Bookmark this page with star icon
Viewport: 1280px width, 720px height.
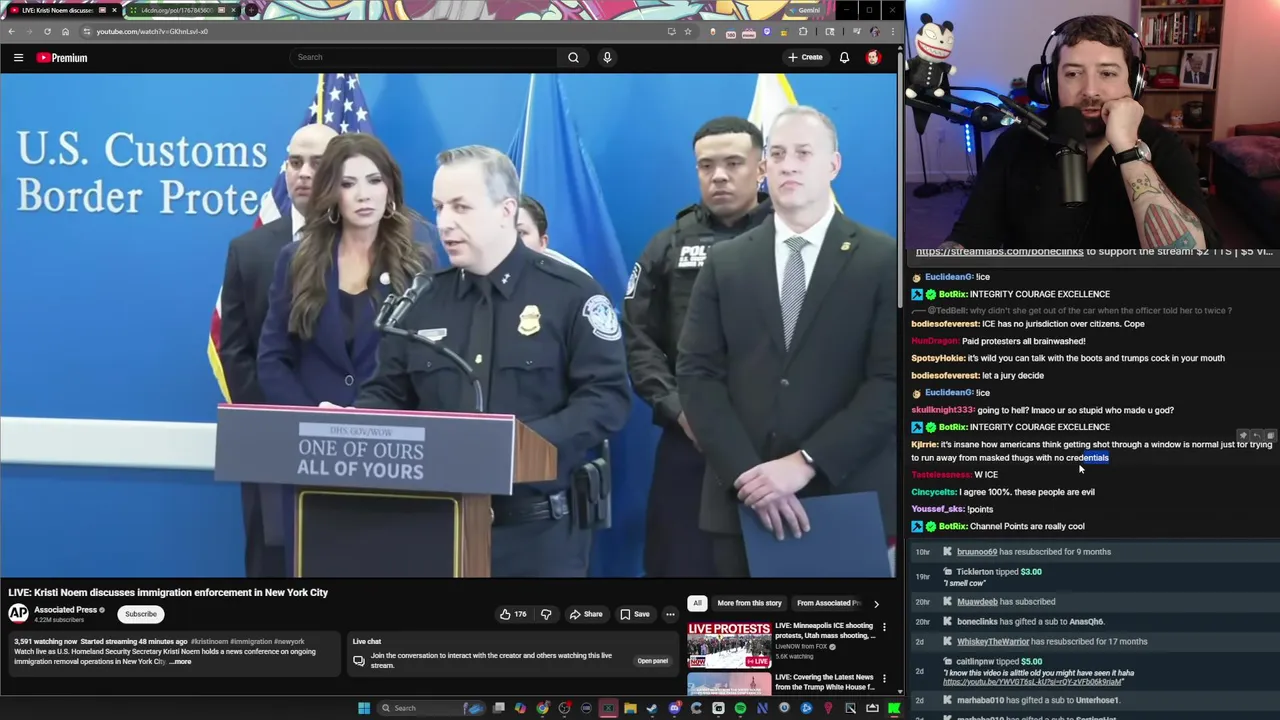tap(687, 31)
